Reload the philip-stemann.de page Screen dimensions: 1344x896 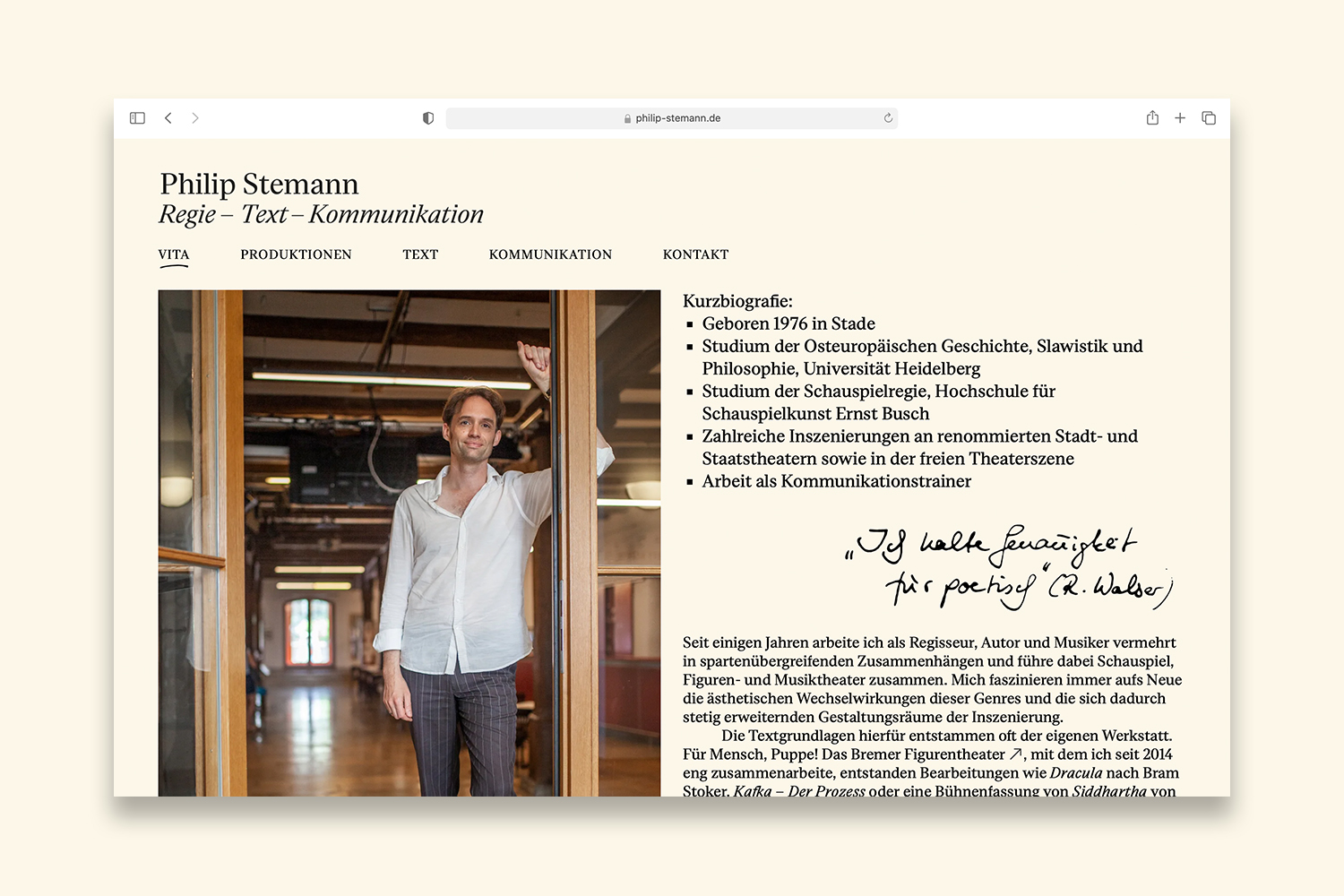pos(888,118)
